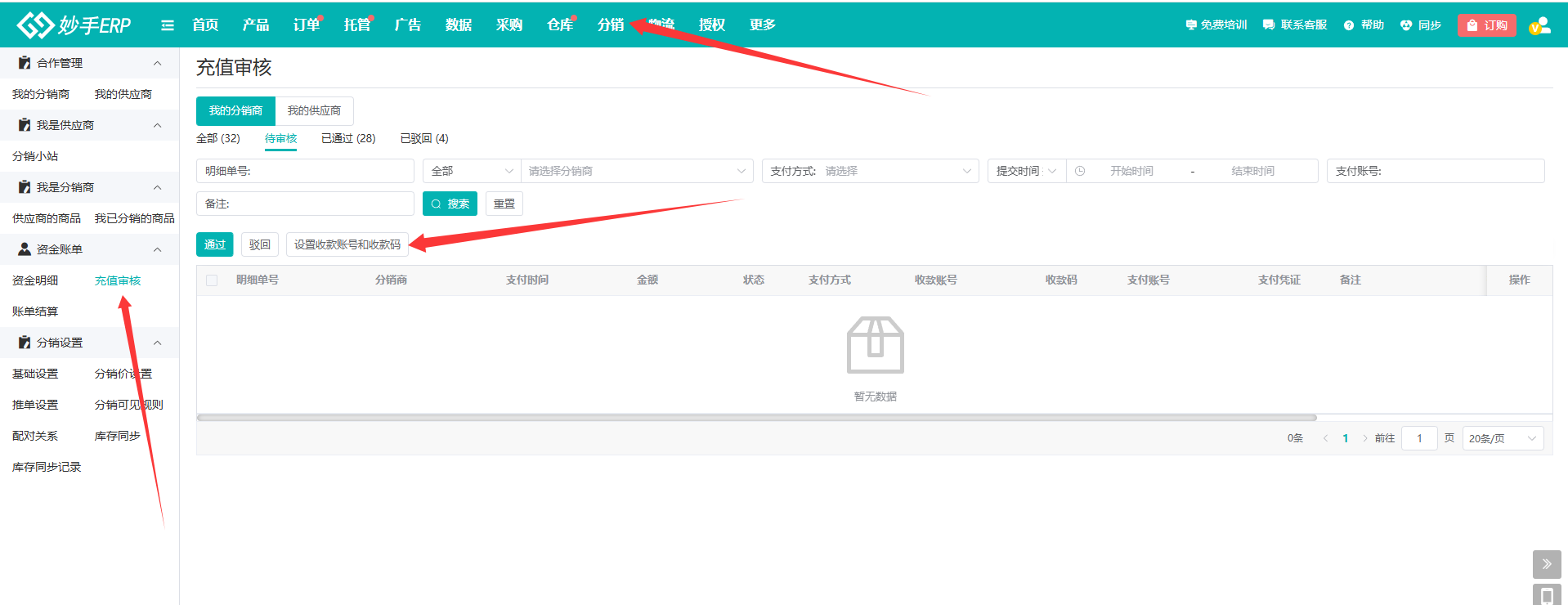Click the table's horizontal scrollbar

pos(756,418)
